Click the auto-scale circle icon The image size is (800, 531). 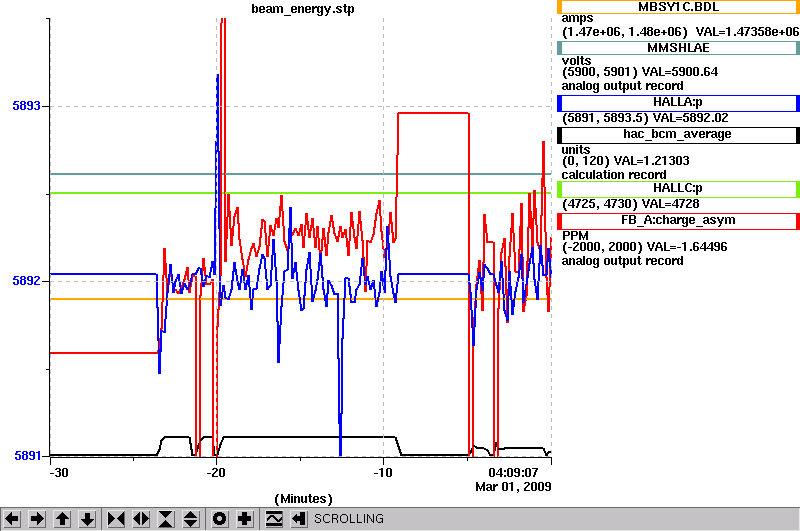219,519
